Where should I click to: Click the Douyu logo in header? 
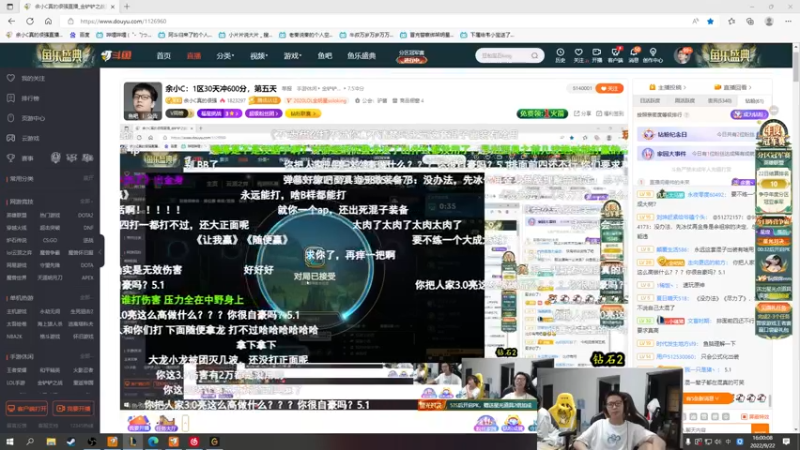click(x=117, y=56)
